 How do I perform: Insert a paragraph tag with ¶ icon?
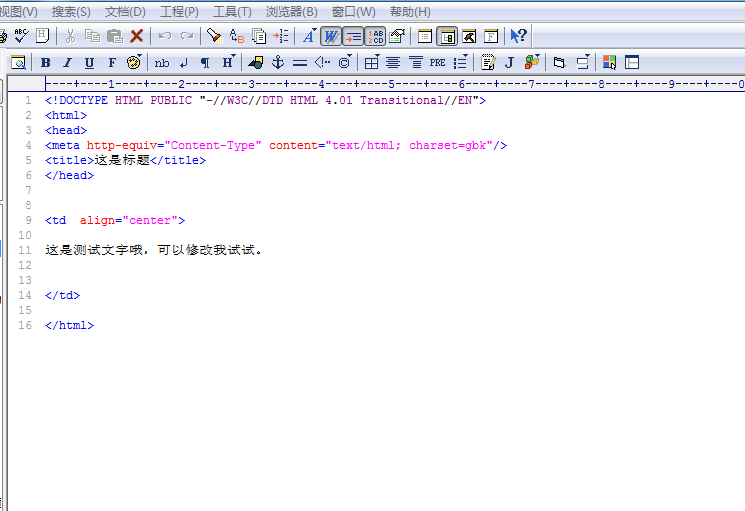(x=205, y=62)
